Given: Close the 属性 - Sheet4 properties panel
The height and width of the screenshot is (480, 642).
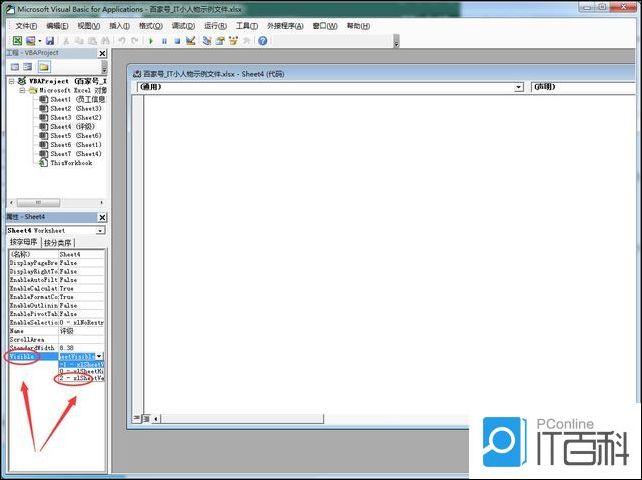Looking at the screenshot, I should tap(102, 217).
